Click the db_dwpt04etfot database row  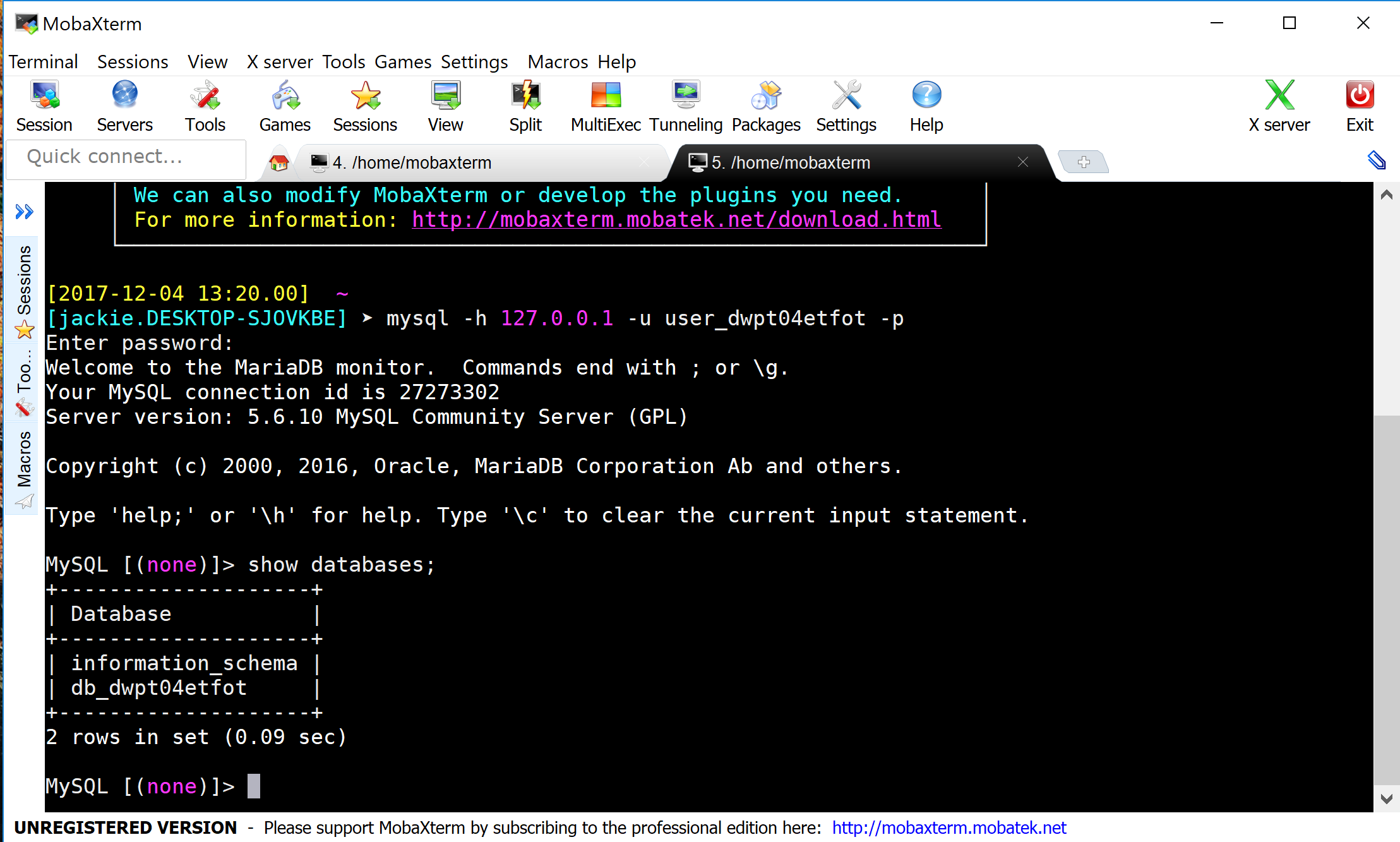coord(184,688)
